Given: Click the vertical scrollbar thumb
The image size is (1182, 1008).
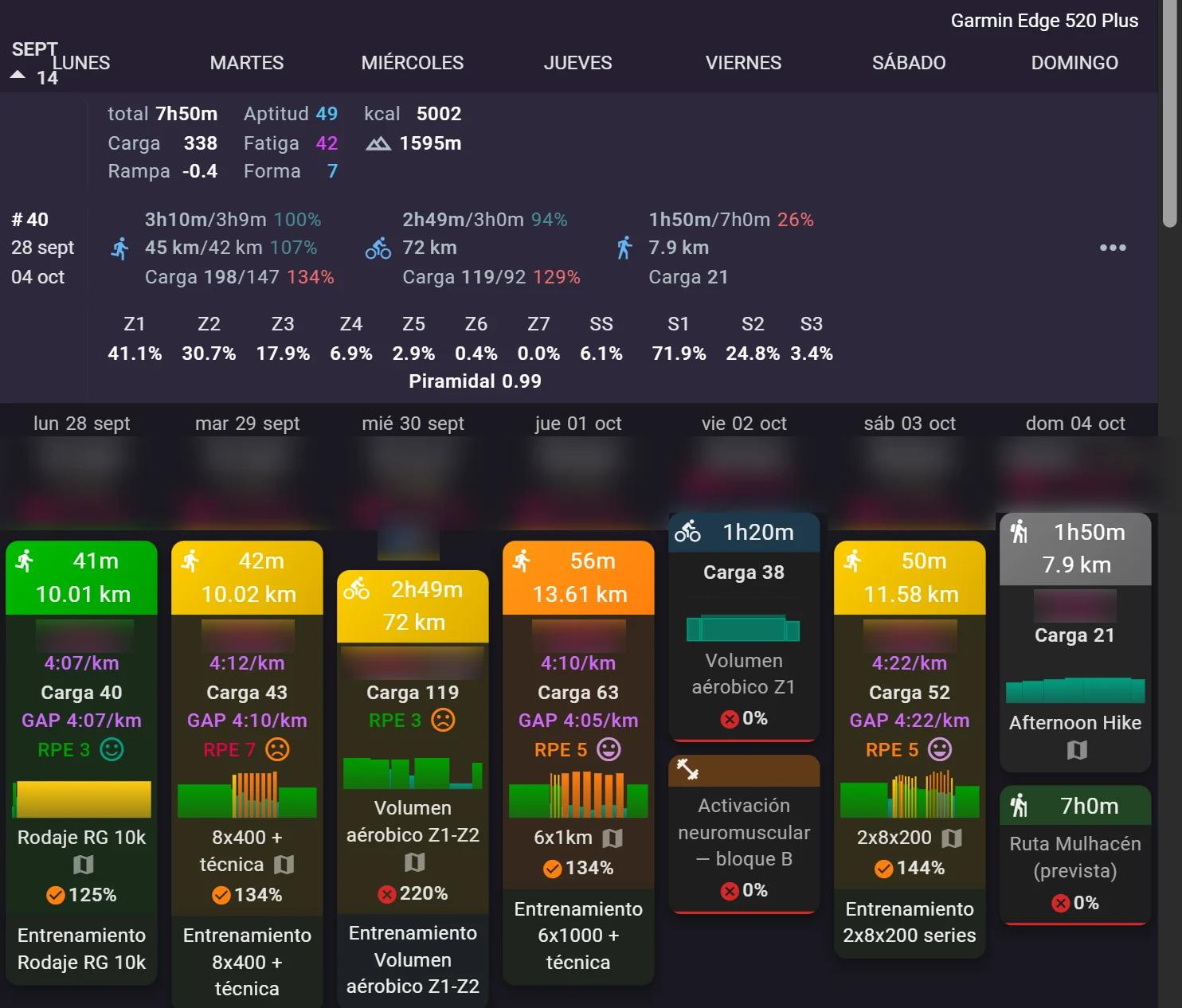Looking at the screenshot, I should pyautogui.click(x=1169, y=114).
